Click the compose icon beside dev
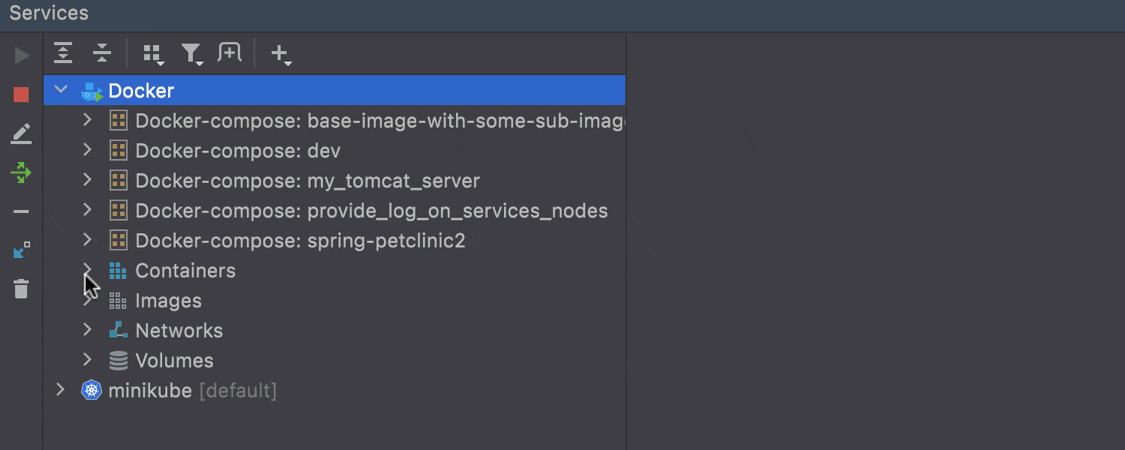This screenshot has height=450, width=1125. point(118,151)
